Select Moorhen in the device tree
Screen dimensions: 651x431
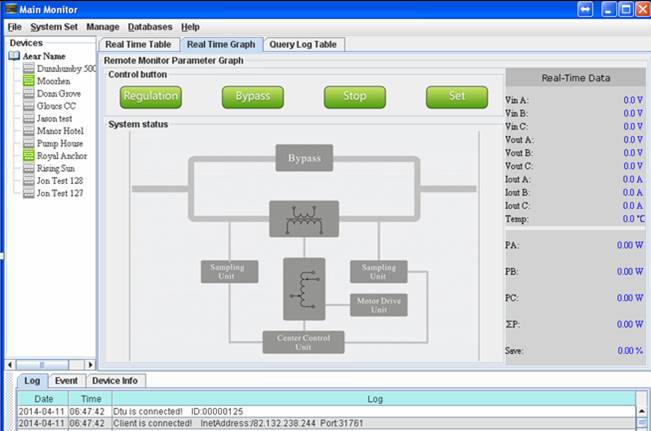(54, 81)
